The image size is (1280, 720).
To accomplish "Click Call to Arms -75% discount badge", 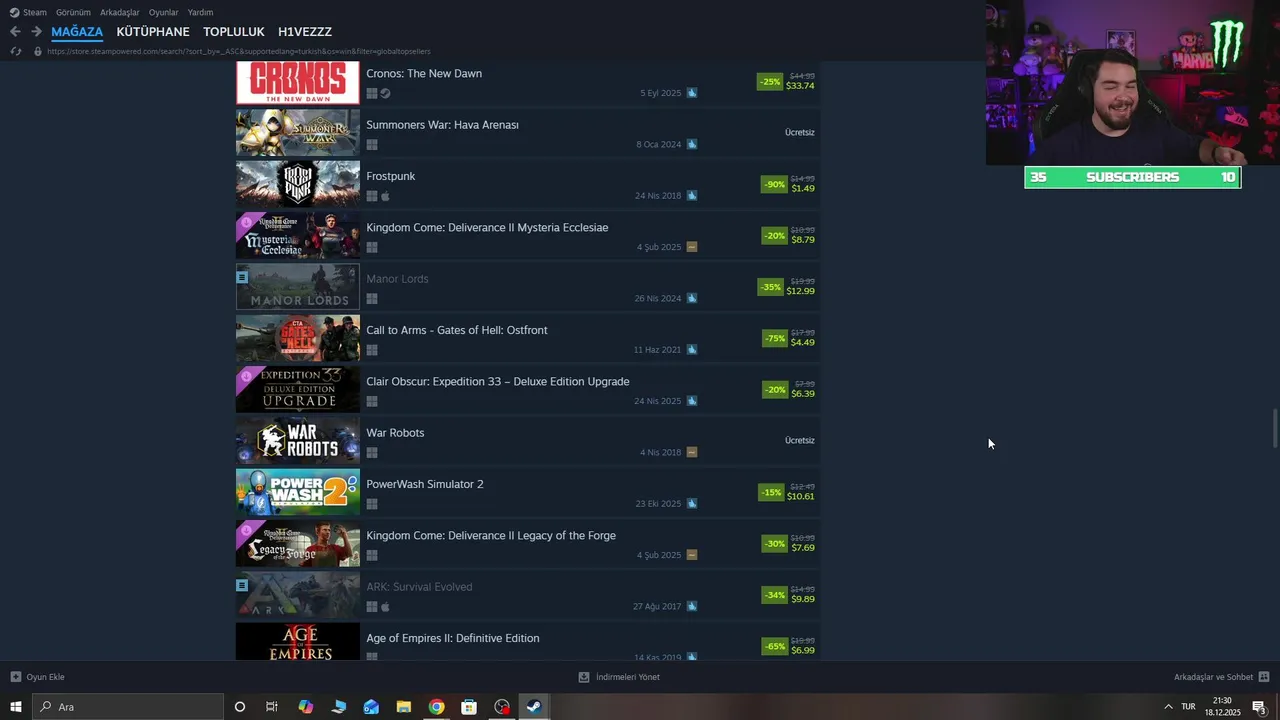I will (775, 338).
